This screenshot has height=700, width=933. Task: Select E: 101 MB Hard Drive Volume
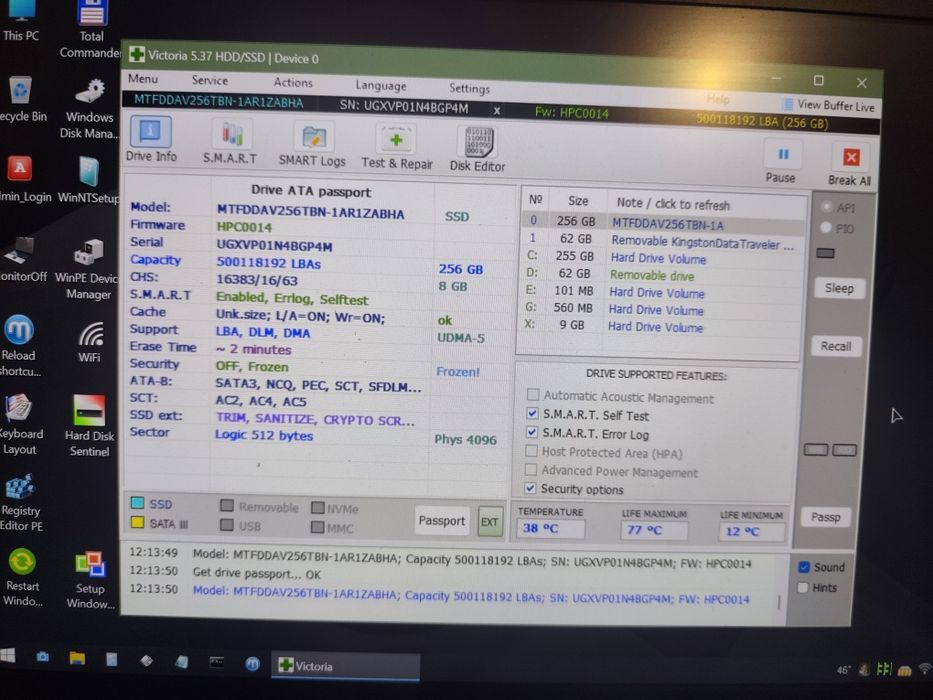[658, 292]
